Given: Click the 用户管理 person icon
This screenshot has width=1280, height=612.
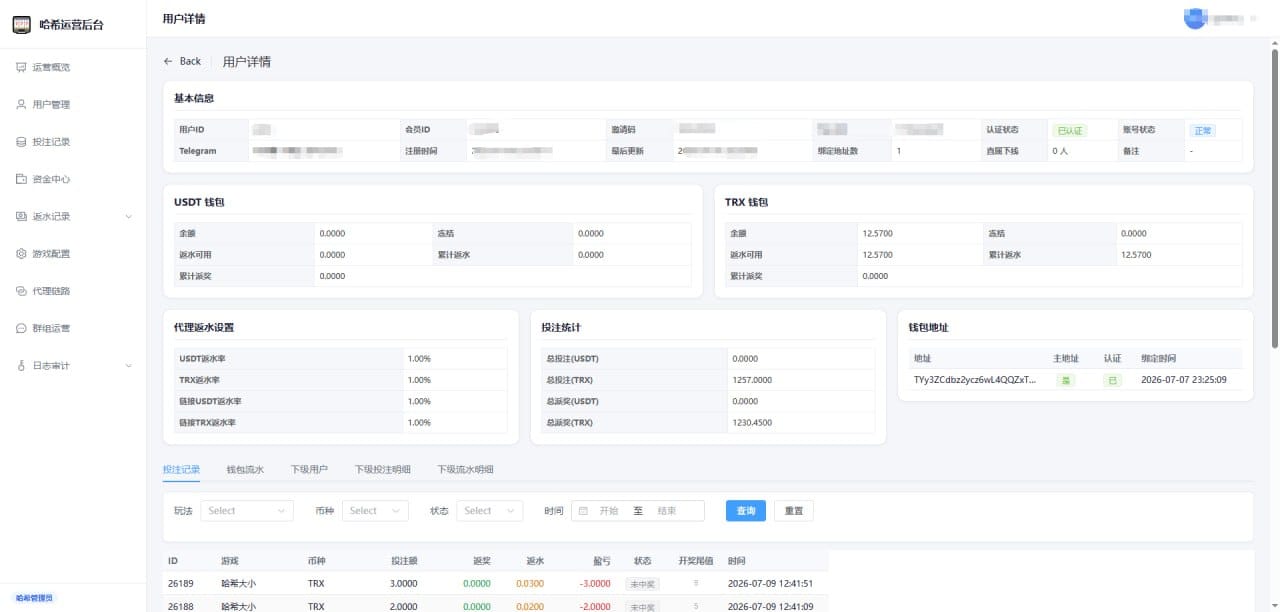Looking at the screenshot, I should pos(21,104).
